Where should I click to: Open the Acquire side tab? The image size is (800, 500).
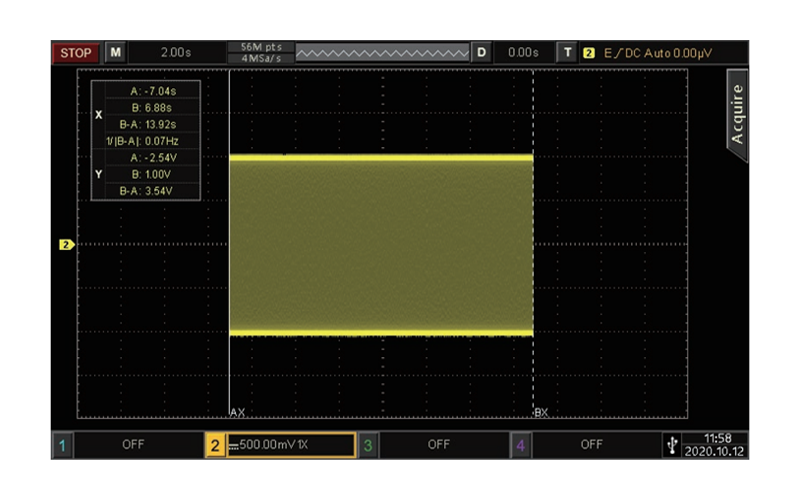[737, 115]
